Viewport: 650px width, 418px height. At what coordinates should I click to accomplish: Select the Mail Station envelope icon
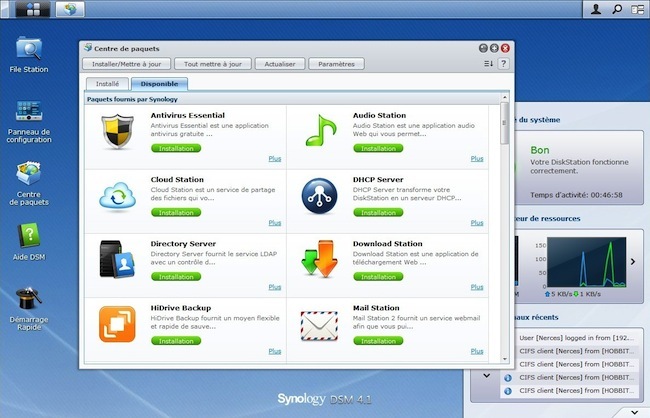coord(319,326)
